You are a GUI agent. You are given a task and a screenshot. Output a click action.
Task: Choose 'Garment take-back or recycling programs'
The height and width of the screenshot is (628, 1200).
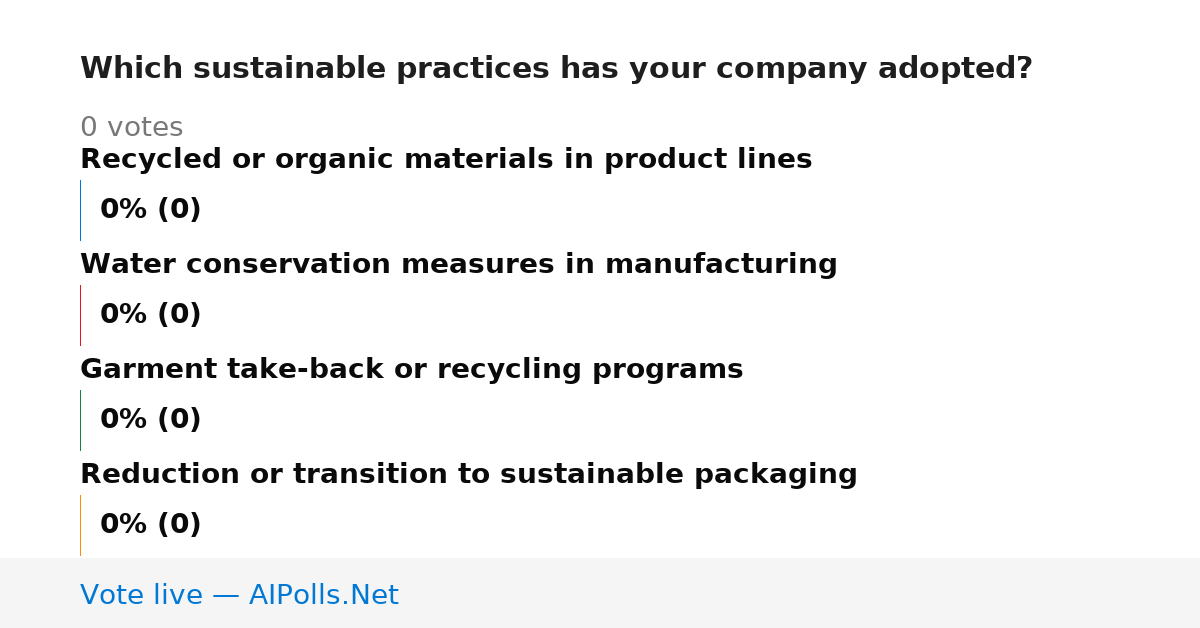click(x=412, y=370)
